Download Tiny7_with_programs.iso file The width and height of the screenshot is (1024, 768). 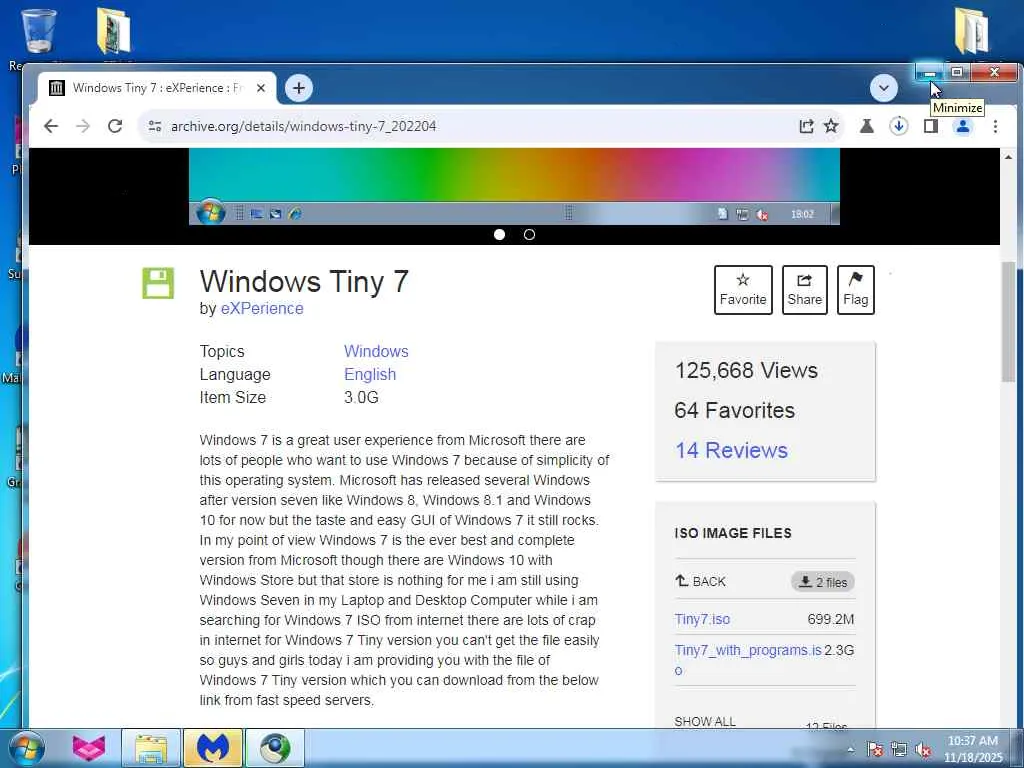coord(748,660)
